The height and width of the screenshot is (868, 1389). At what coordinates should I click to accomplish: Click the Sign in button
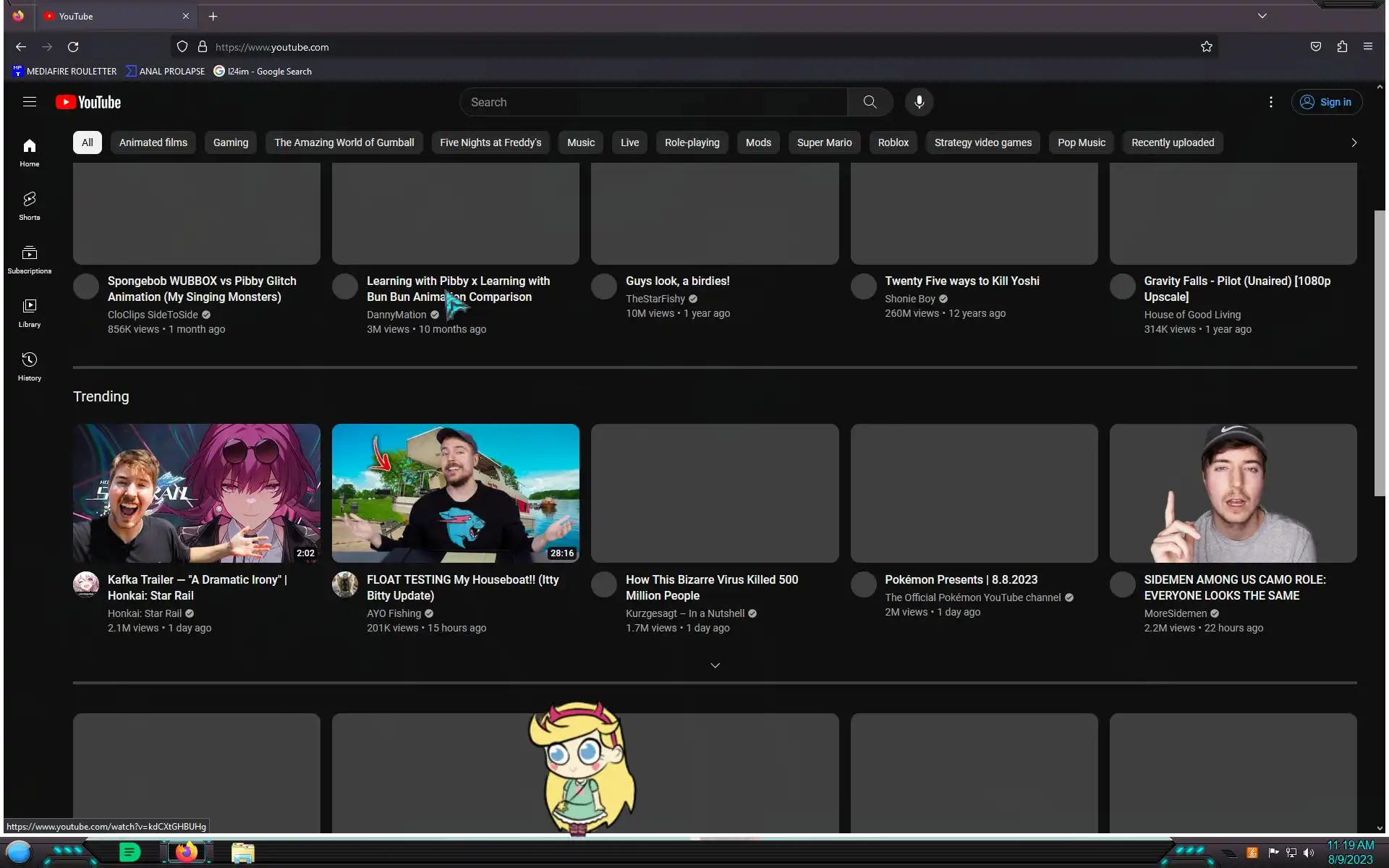click(x=1326, y=102)
